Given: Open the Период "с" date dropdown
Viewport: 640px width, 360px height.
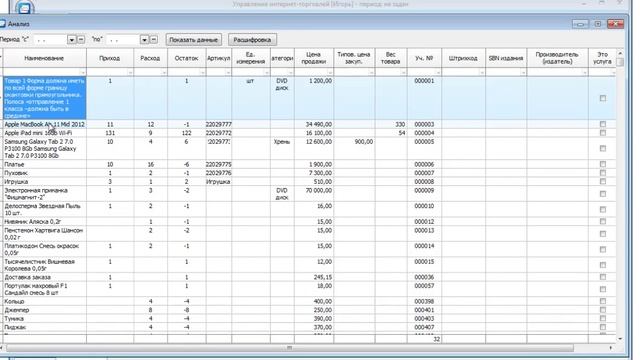Looking at the screenshot, I should [x=71, y=40].
